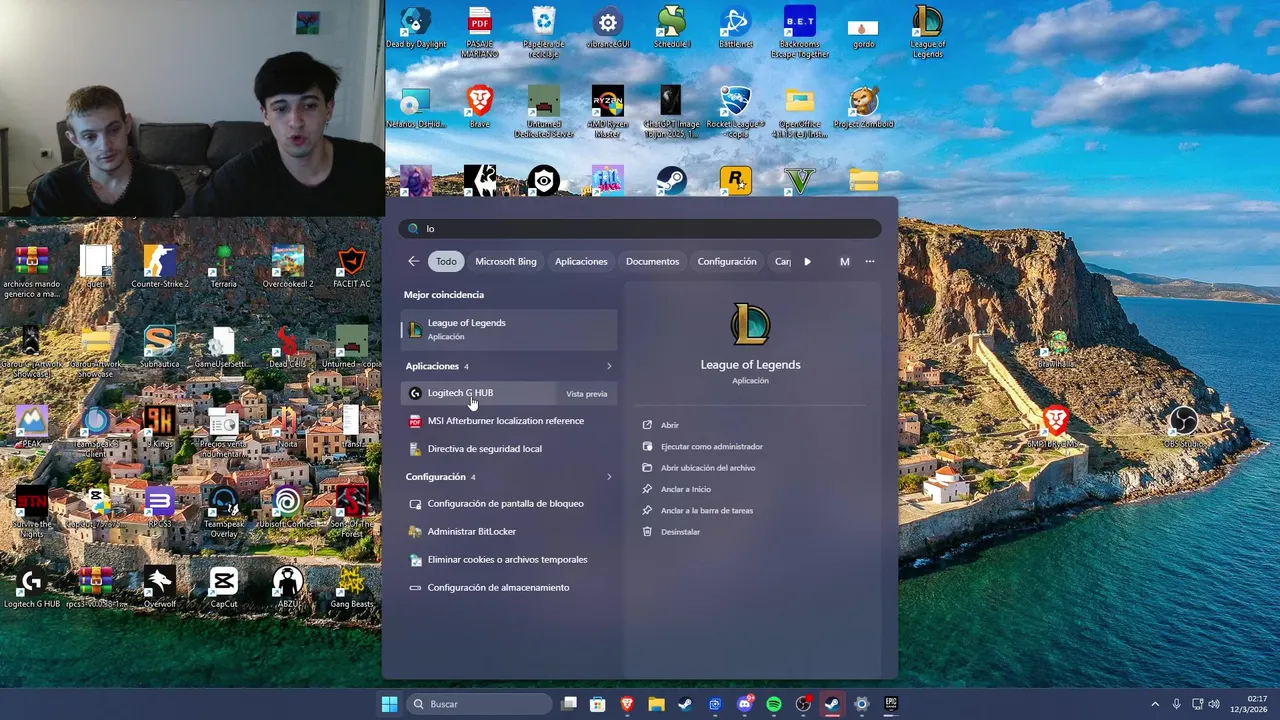Image resolution: width=1280 pixels, height=720 pixels.
Task: Open Discord from the taskbar
Action: point(745,704)
